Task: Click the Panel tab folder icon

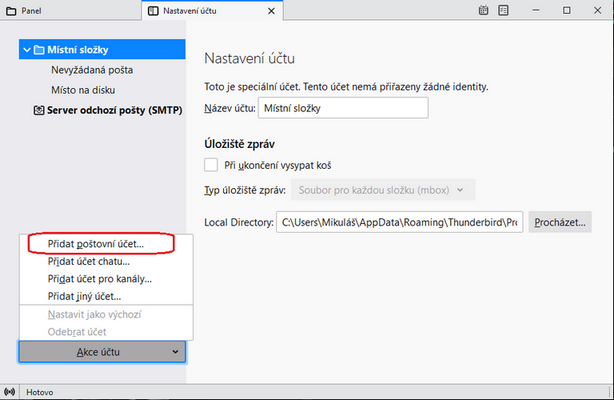Action: click(12, 10)
